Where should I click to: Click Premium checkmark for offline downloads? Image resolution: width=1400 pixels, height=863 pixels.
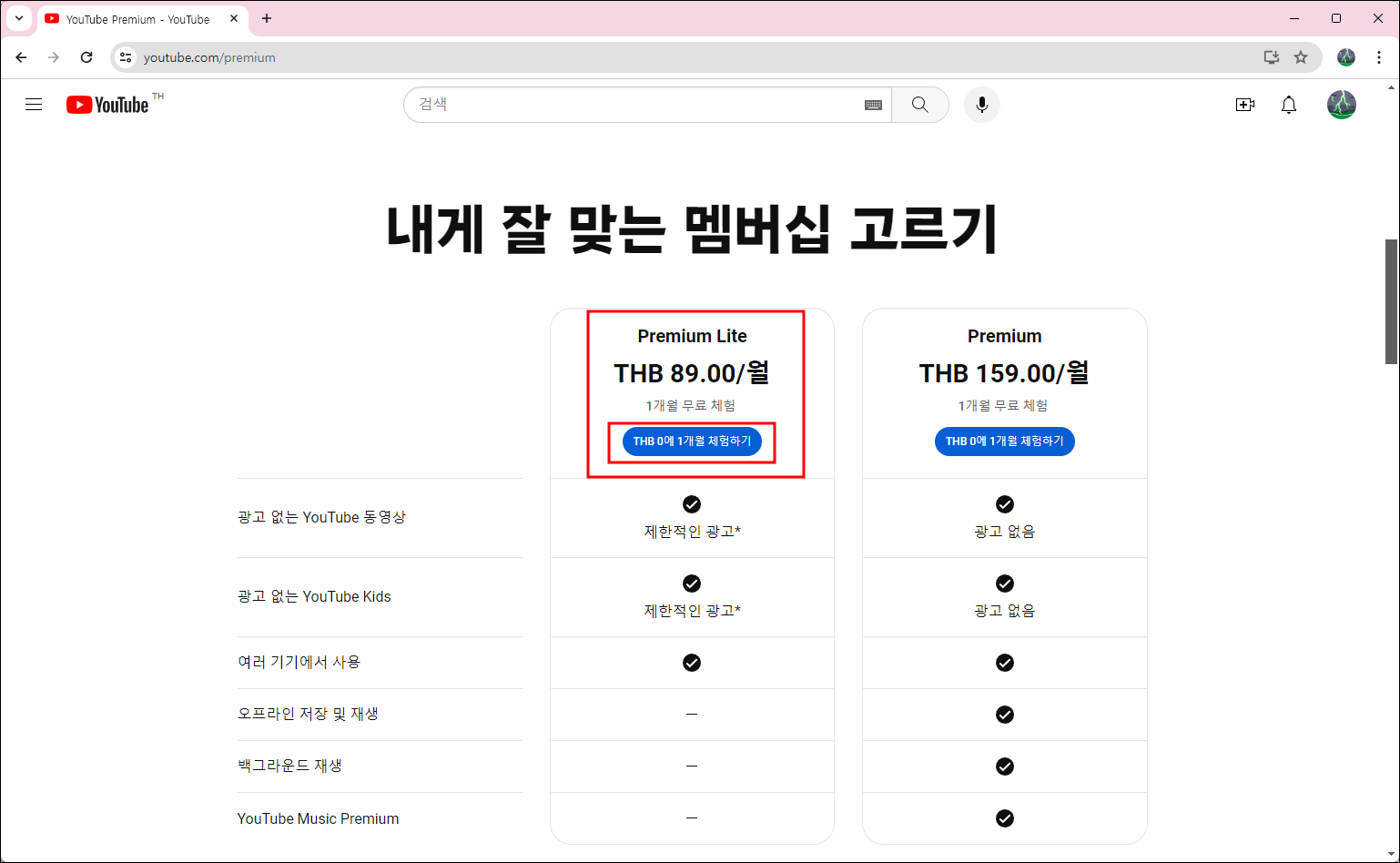1005,715
